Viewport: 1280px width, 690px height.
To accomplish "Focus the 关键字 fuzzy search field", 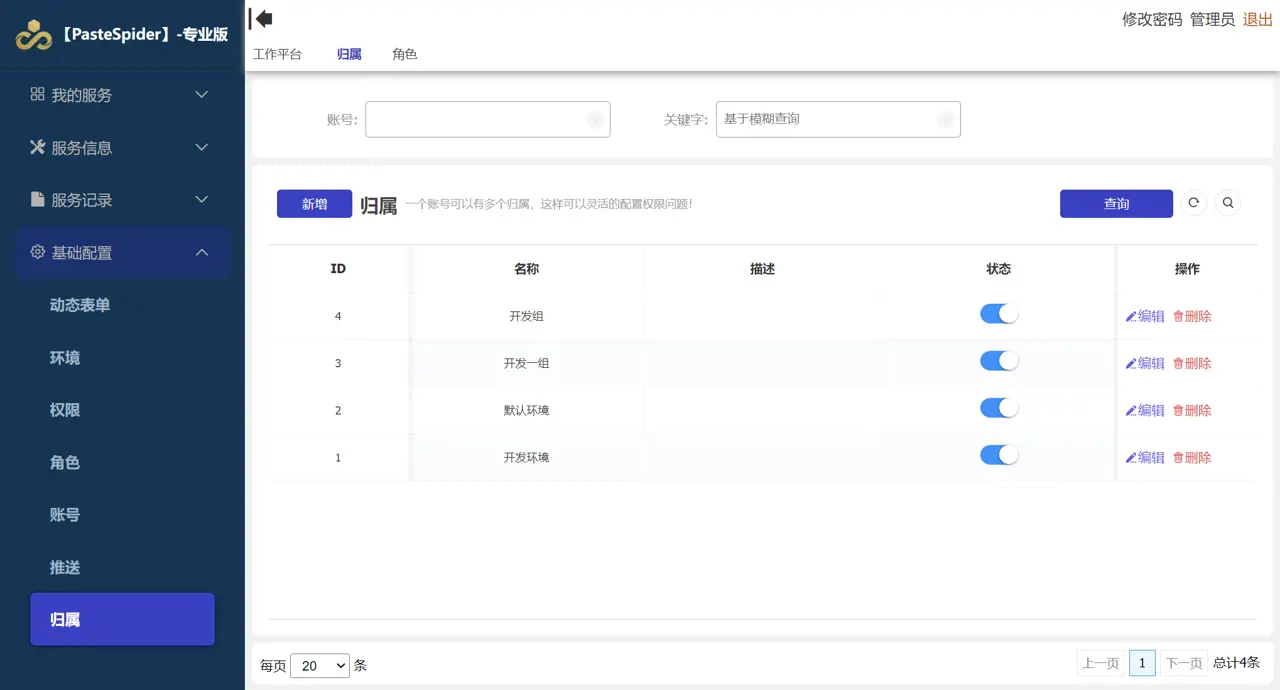I will (x=838, y=119).
